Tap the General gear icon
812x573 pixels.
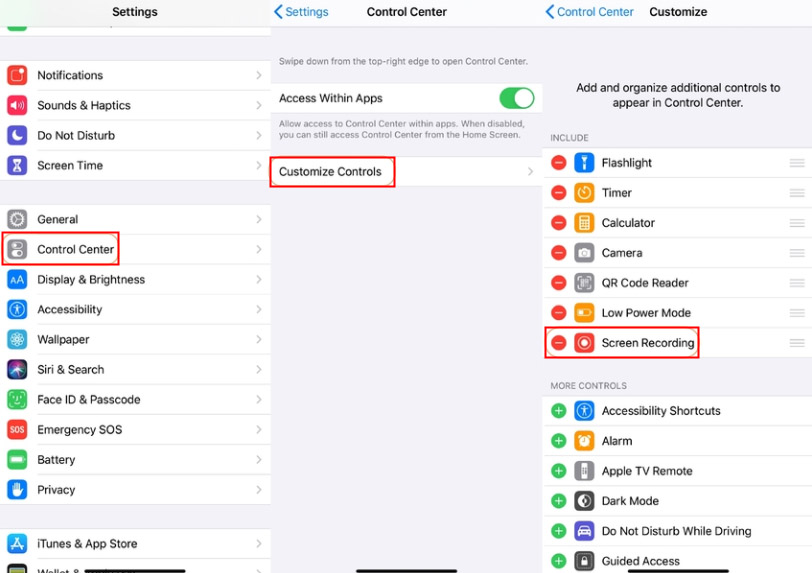[x=17, y=219]
